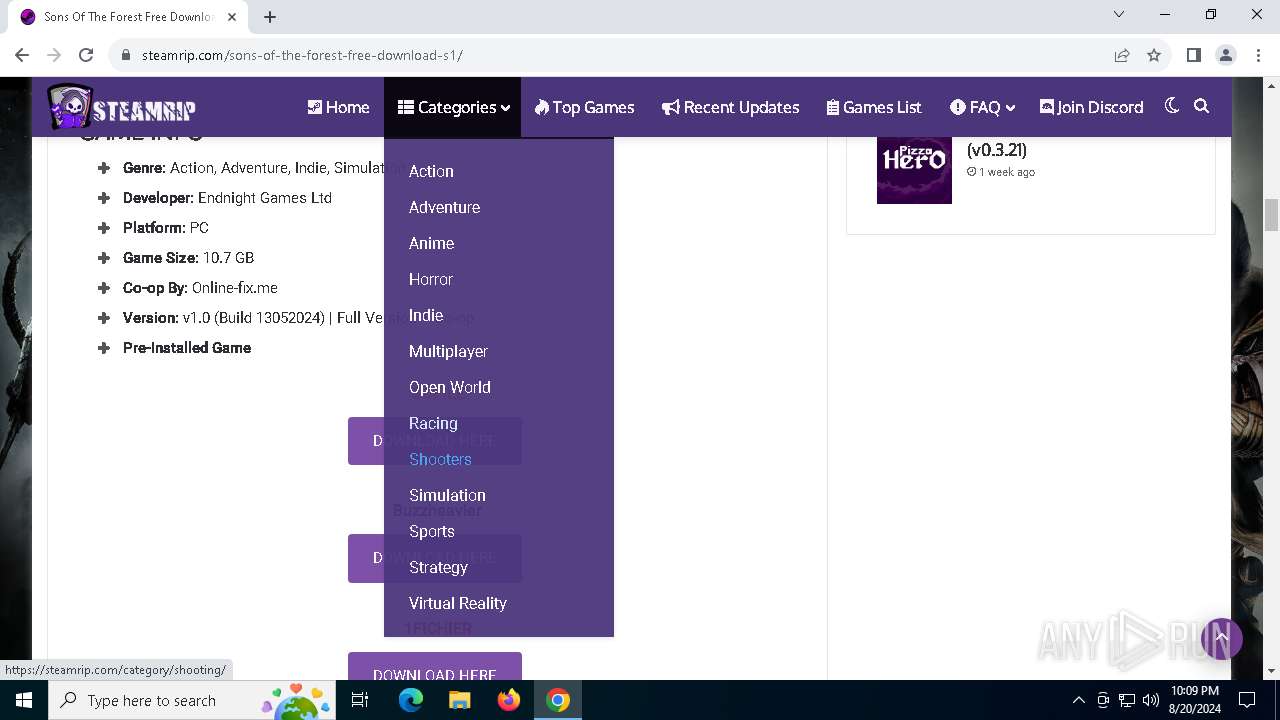Open Chrome three-dot menu
The image size is (1280, 720).
pos(1257,55)
